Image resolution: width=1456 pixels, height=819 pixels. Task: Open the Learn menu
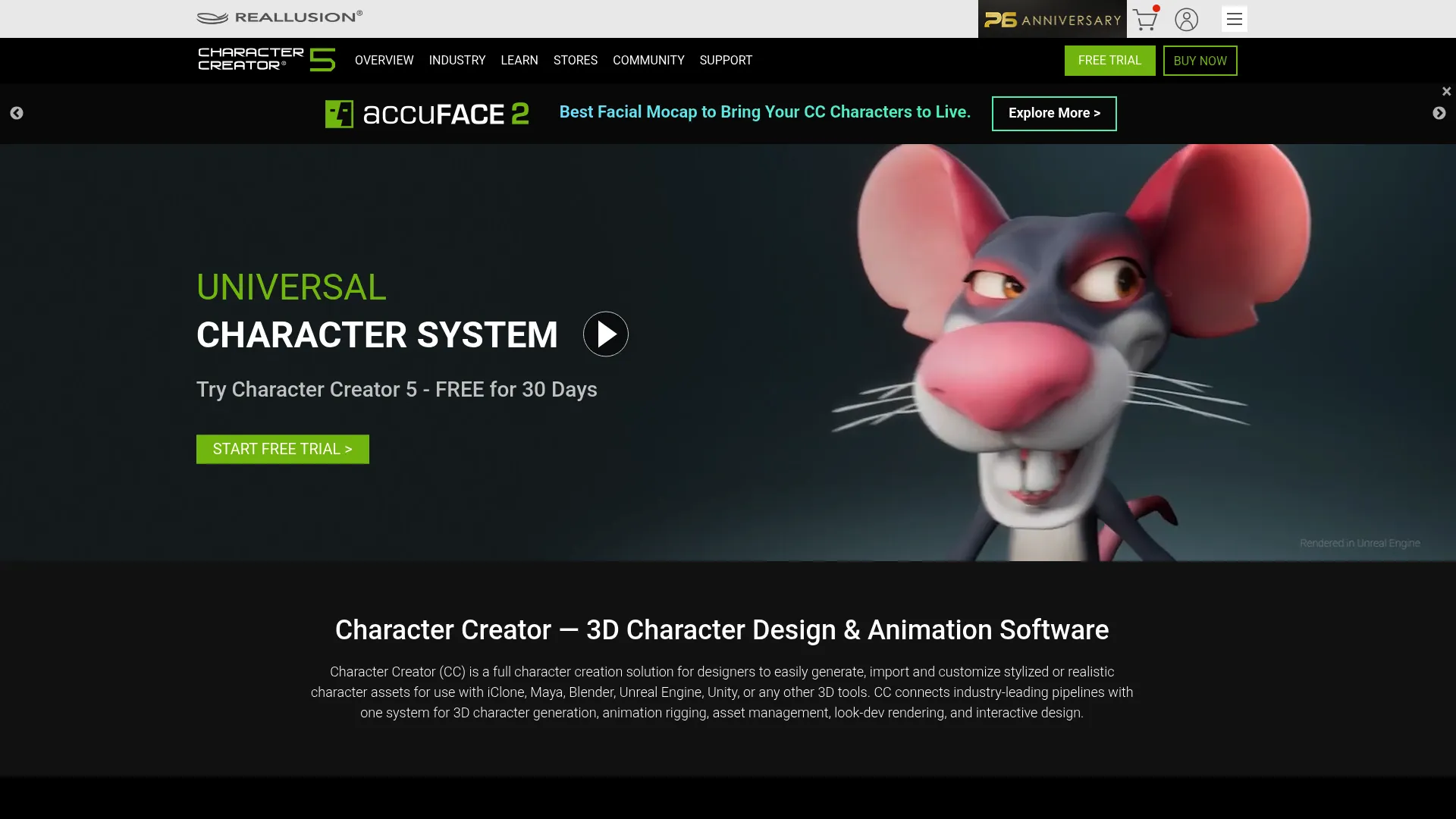[x=519, y=60]
